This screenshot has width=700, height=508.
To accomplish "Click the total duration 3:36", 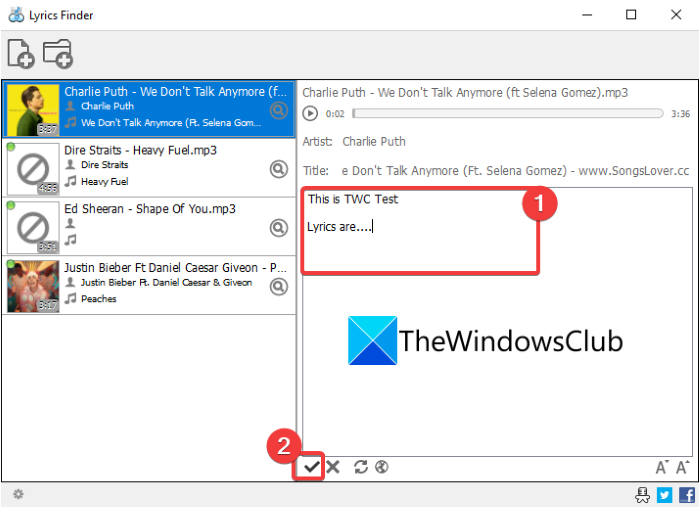I will tap(680, 114).
